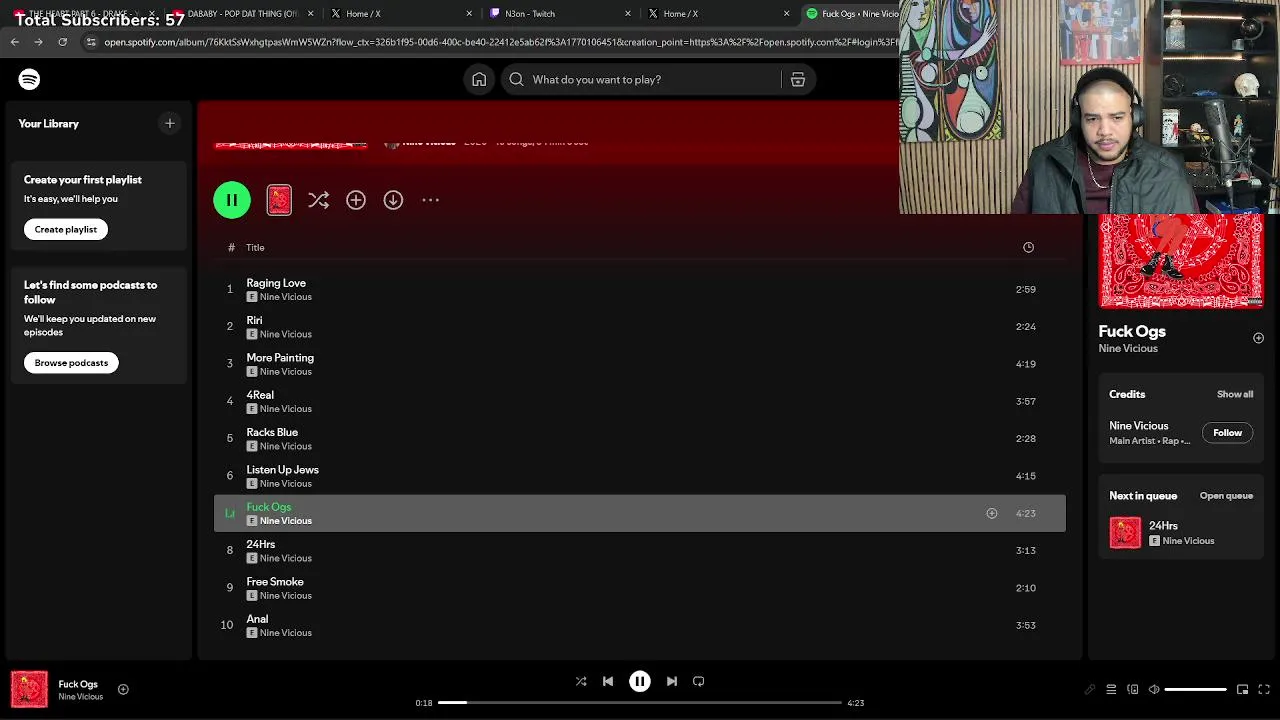The image size is (1280, 720).
Task: Switch to second Home / X tab after Twitch
Action: click(x=717, y=14)
